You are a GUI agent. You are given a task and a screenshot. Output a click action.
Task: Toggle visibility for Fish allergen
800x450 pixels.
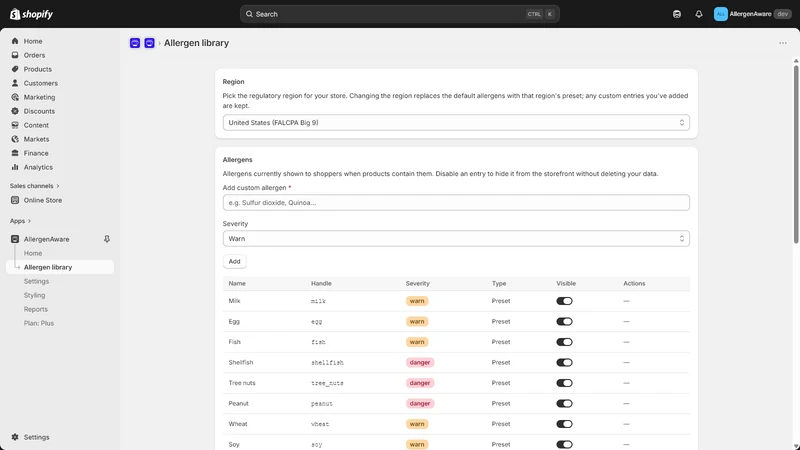click(564, 342)
